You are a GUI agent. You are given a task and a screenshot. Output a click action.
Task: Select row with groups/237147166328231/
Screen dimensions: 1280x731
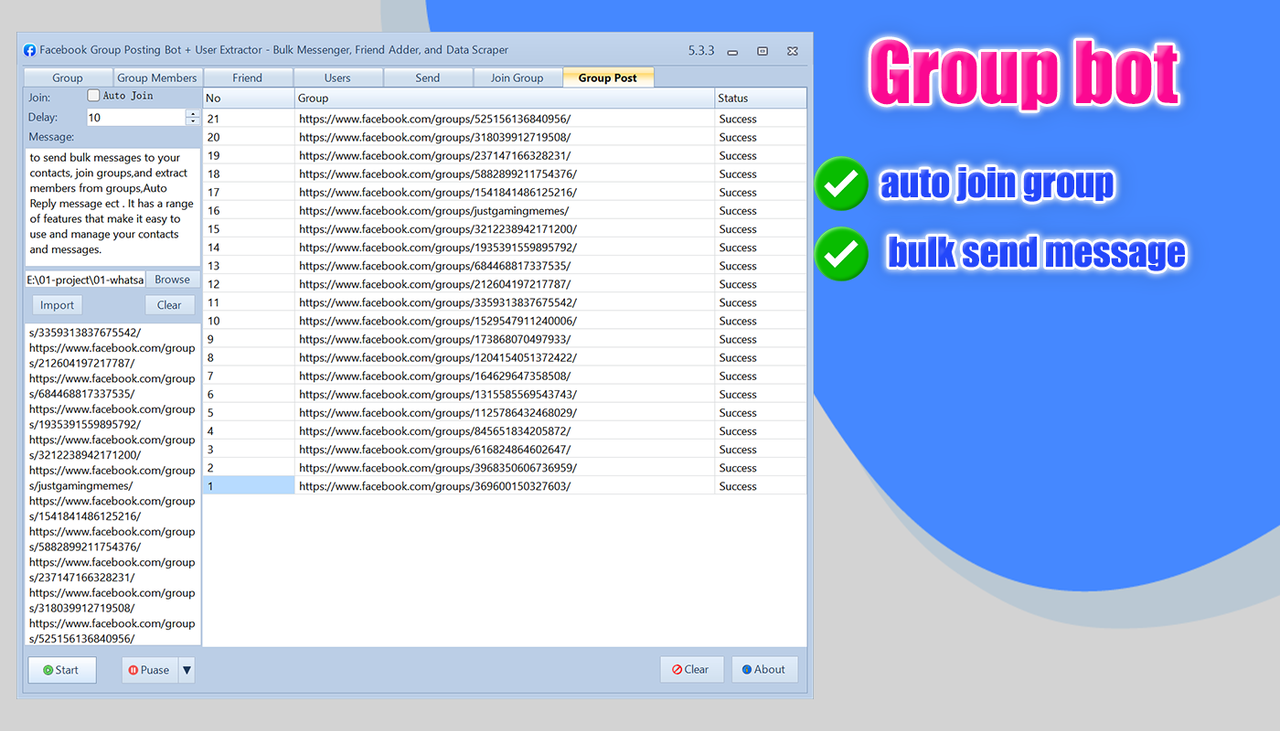505,156
